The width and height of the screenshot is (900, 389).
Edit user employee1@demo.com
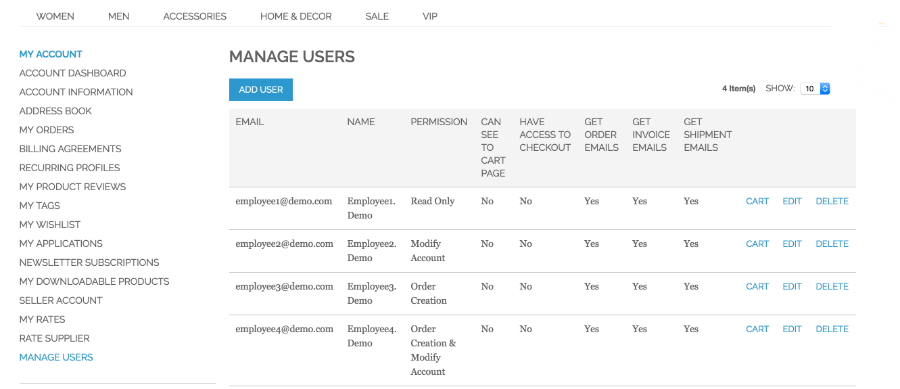click(792, 201)
